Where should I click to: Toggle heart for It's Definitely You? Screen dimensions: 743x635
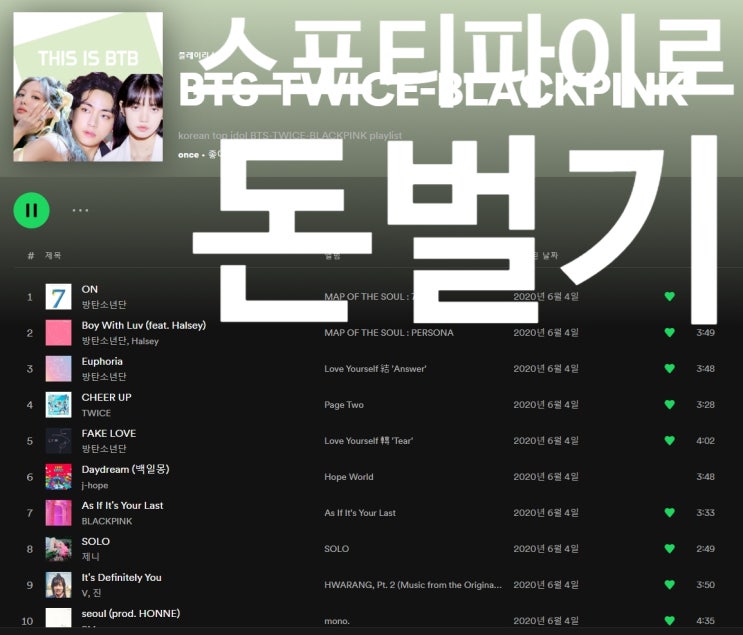[x=670, y=584]
